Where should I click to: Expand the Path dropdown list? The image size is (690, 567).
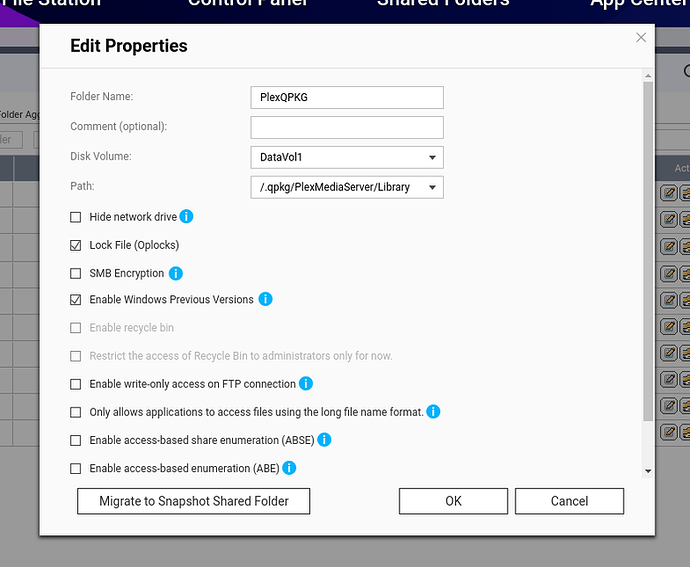click(347, 187)
